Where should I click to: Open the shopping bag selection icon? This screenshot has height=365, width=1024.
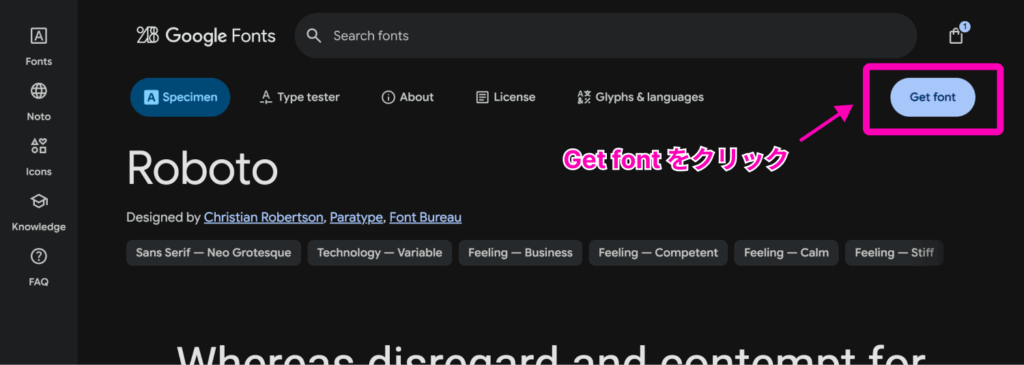click(956, 35)
